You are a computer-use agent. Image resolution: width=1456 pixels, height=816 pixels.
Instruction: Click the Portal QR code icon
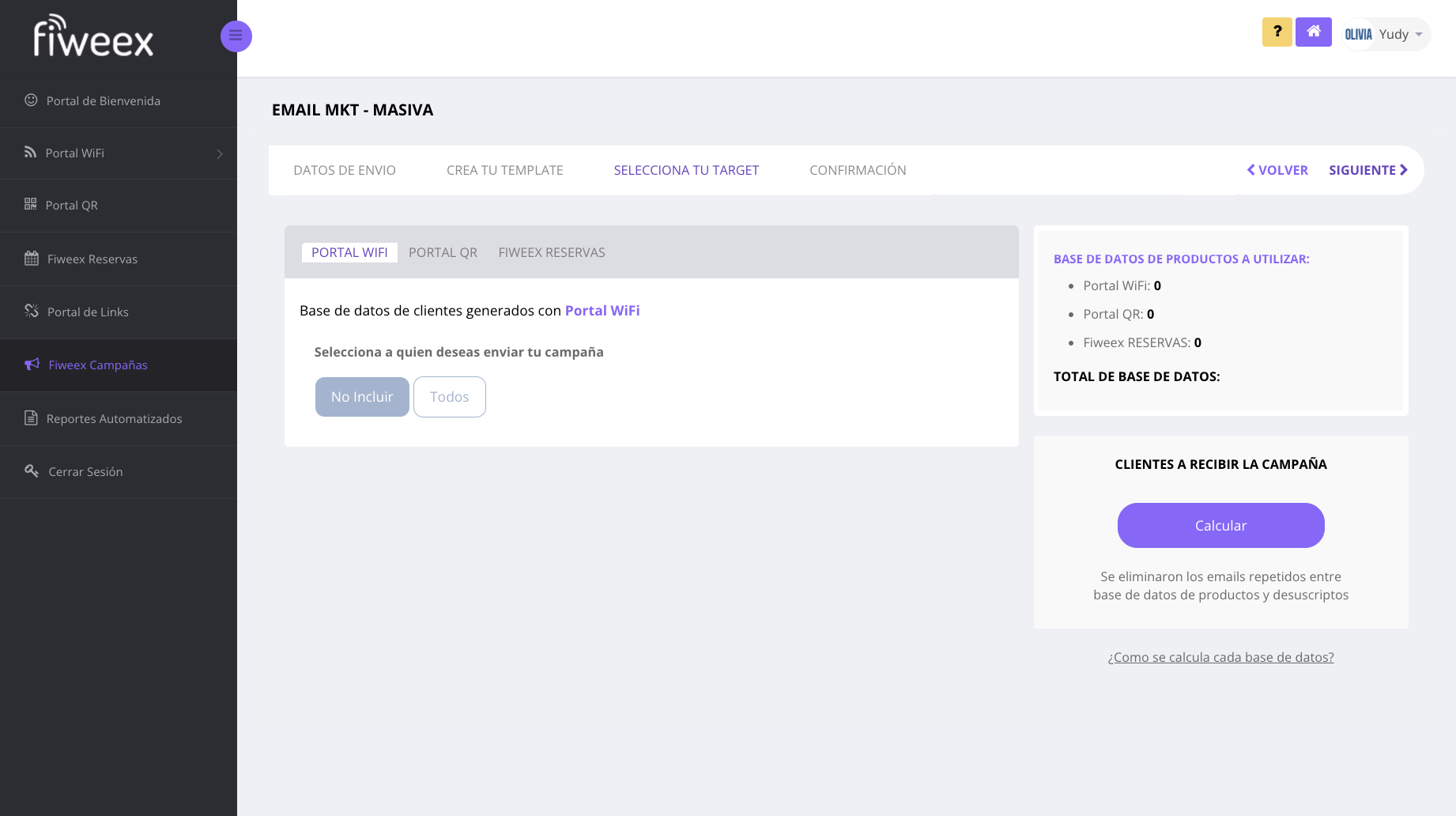[x=31, y=204]
